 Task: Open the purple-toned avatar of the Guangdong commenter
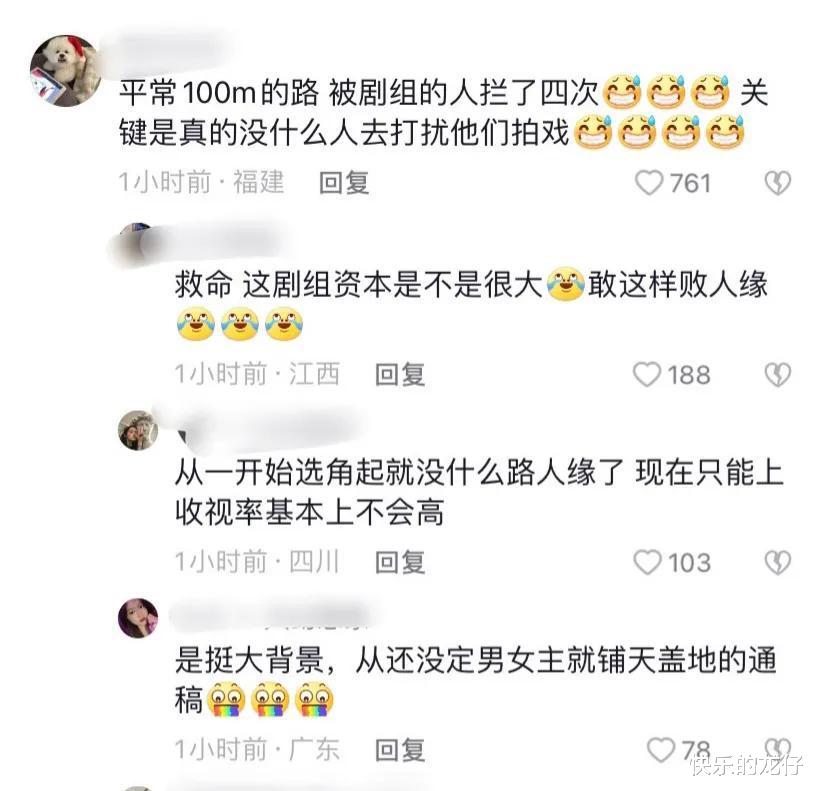pos(138,618)
